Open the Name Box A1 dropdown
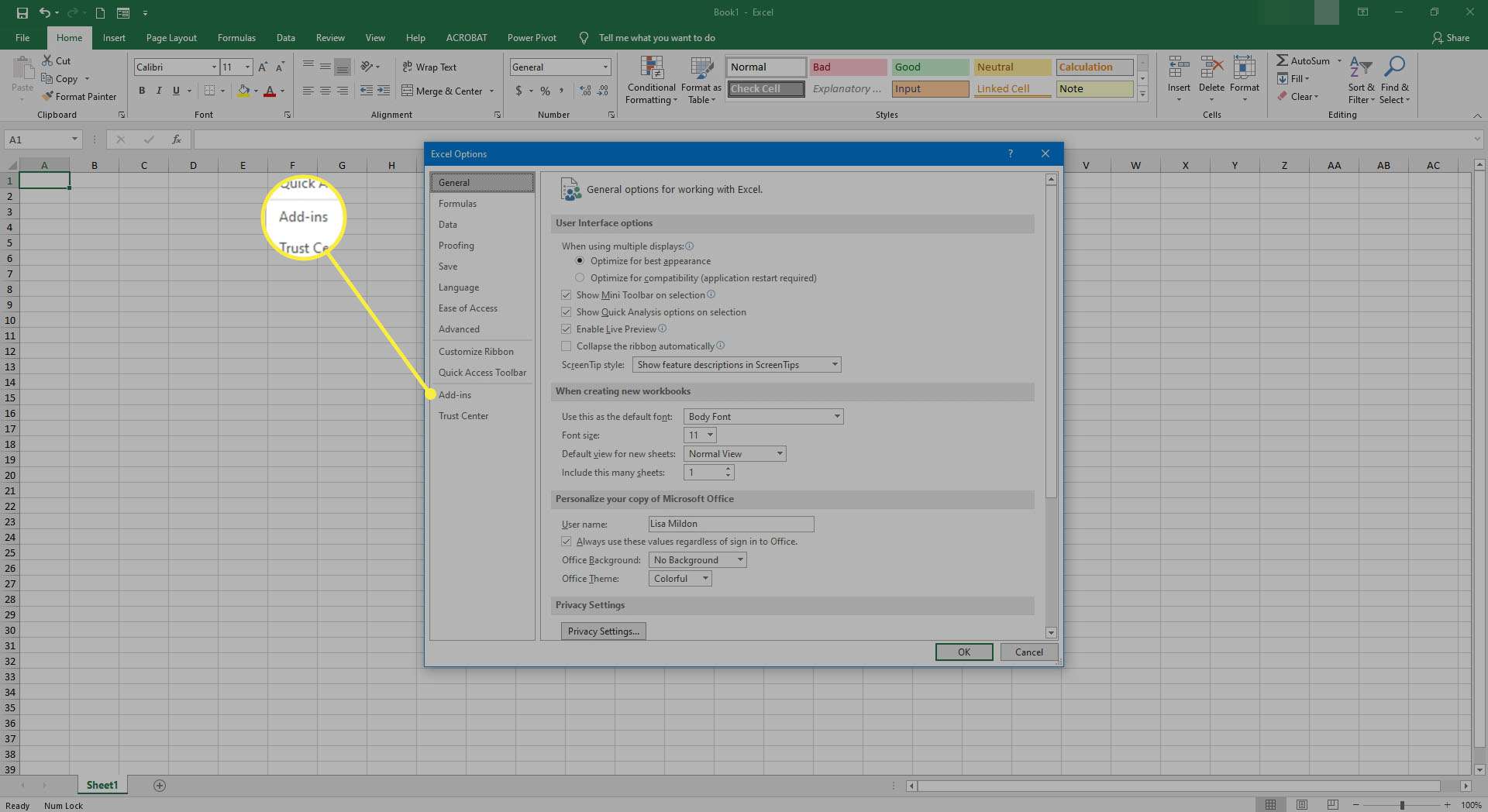This screenshot has width=1488, height=812. point(74,139)
